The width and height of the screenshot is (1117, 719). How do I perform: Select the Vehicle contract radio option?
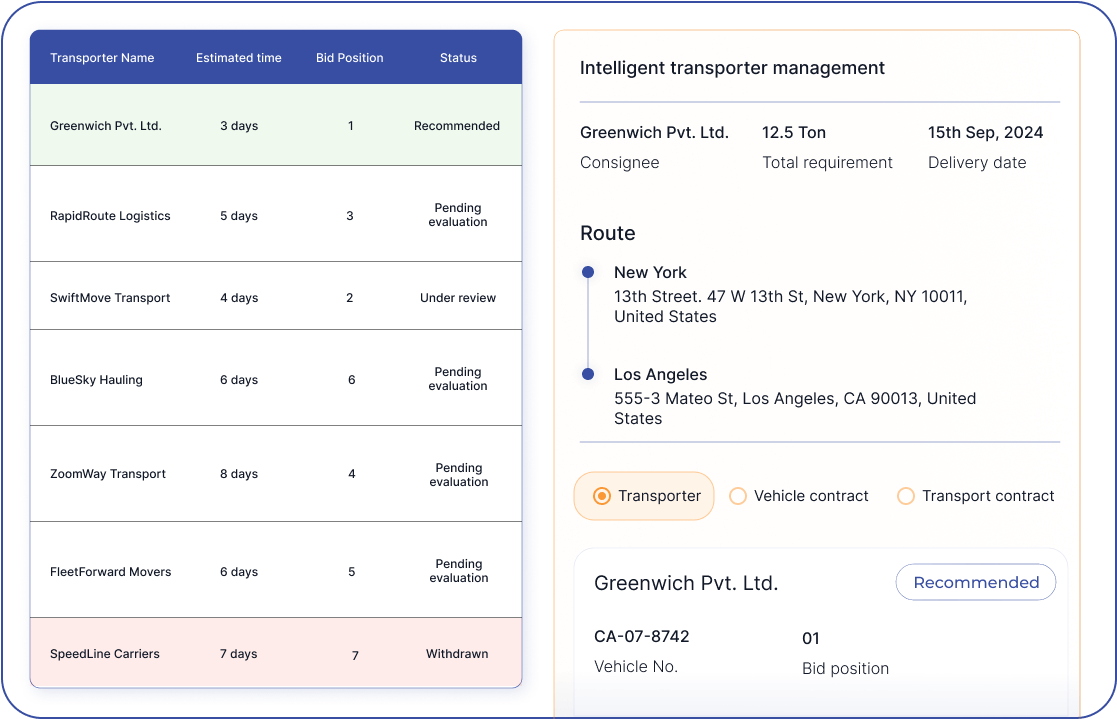tap(799, 496)
